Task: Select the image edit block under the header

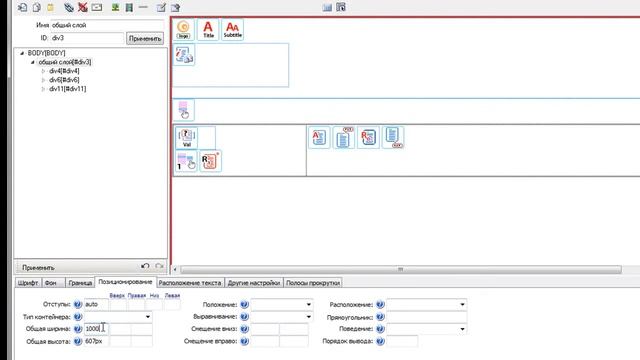Action: click(184, 55)
